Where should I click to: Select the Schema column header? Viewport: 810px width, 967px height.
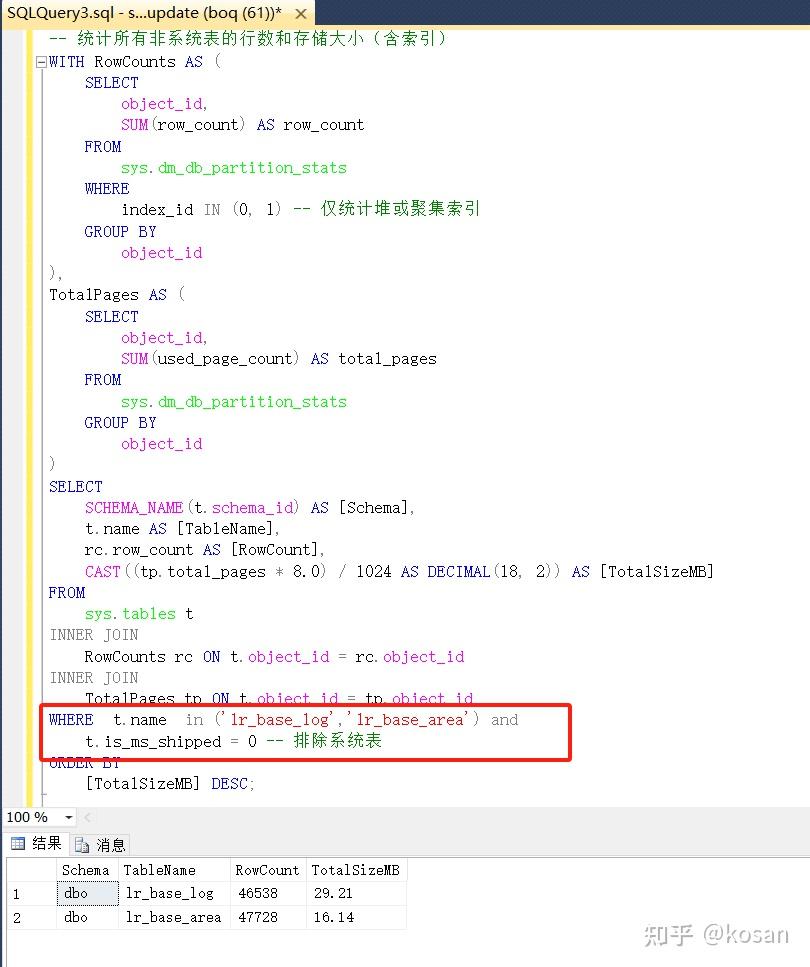tap(86, 870)
